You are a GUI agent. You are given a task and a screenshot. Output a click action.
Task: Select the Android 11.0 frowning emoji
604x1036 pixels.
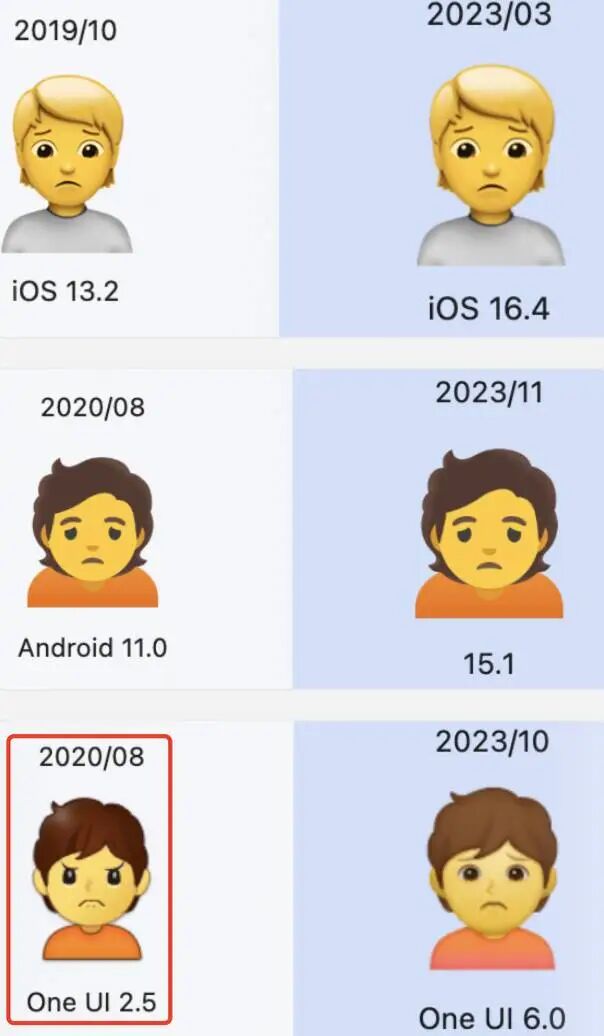coord(93,532)
